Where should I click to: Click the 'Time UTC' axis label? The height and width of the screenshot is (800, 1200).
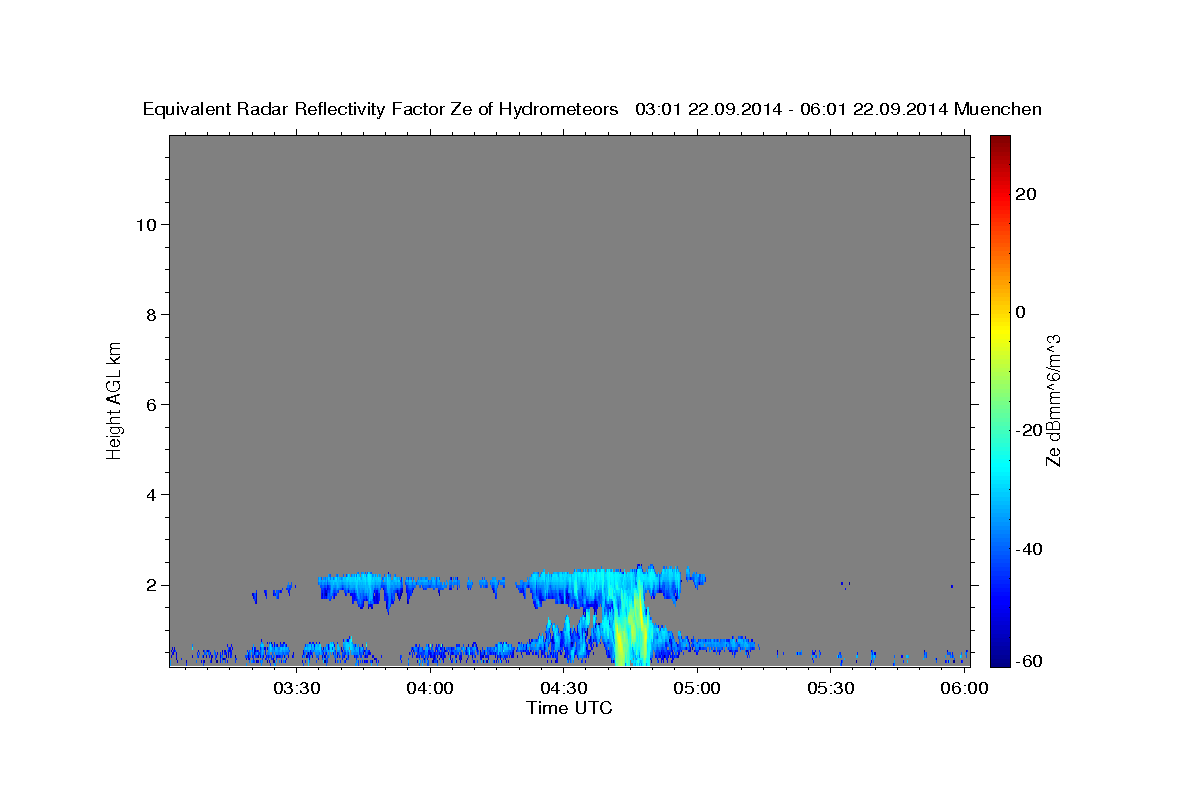click(x=569, y=708)
